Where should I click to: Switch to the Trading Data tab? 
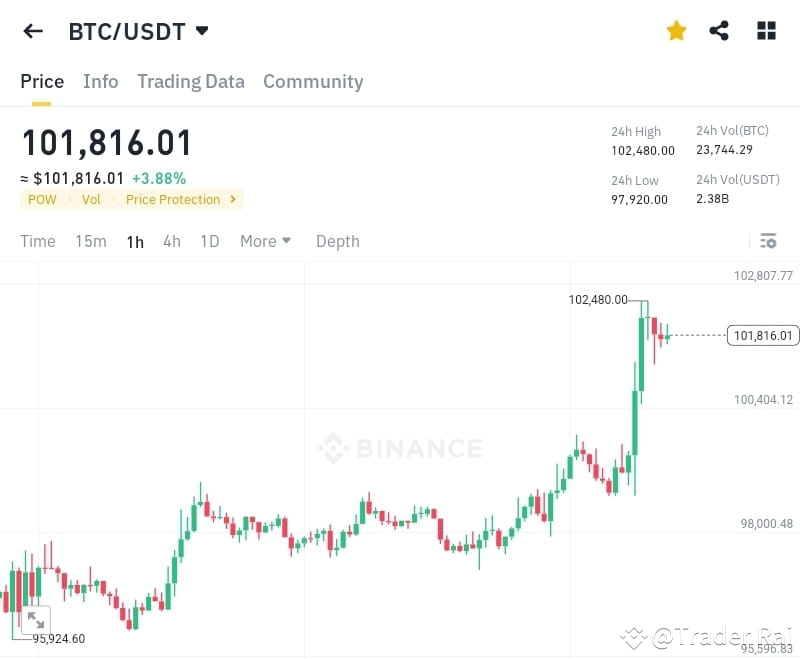pyautogui.click(x=190, y=82)
